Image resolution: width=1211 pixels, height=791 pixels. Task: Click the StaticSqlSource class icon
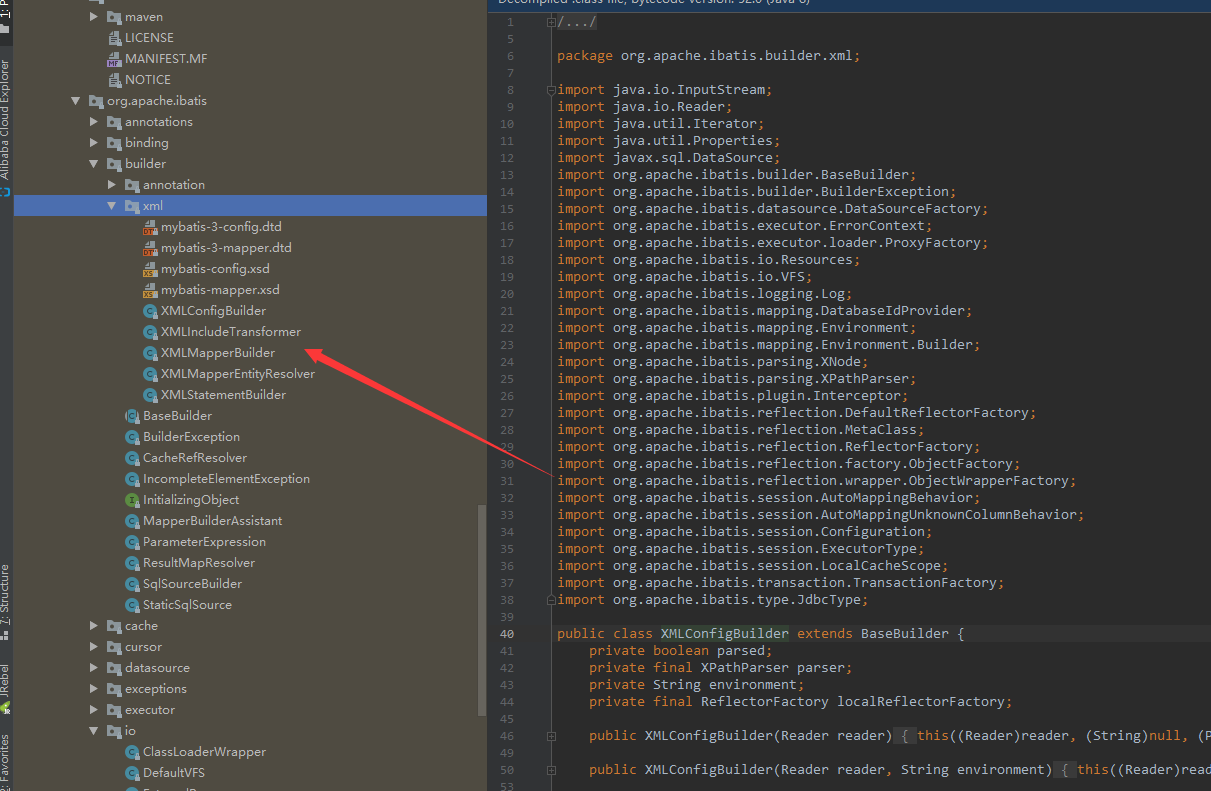pyautogui.click(x=132, y=605)
